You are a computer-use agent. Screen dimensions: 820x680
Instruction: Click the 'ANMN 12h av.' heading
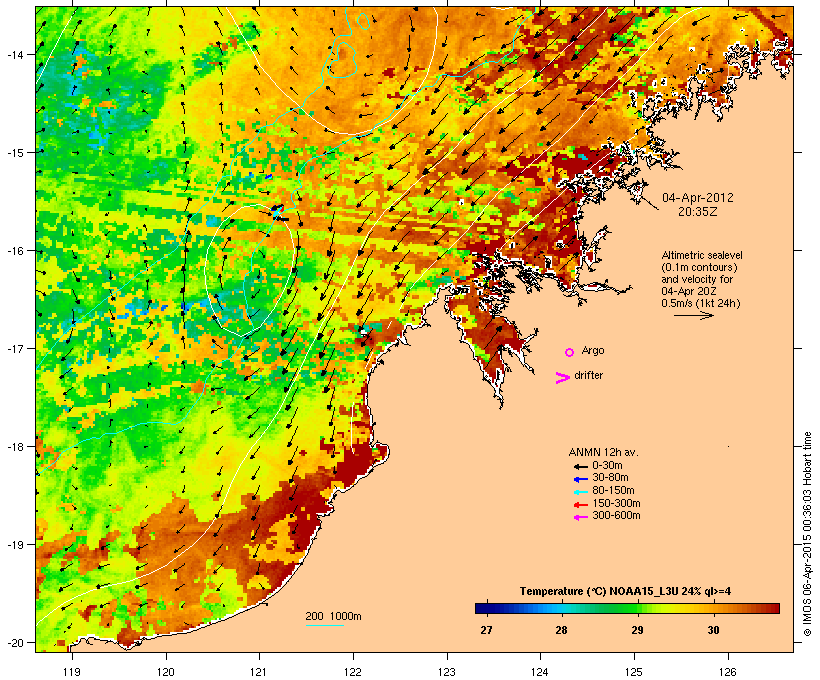[x=603, y=452]
